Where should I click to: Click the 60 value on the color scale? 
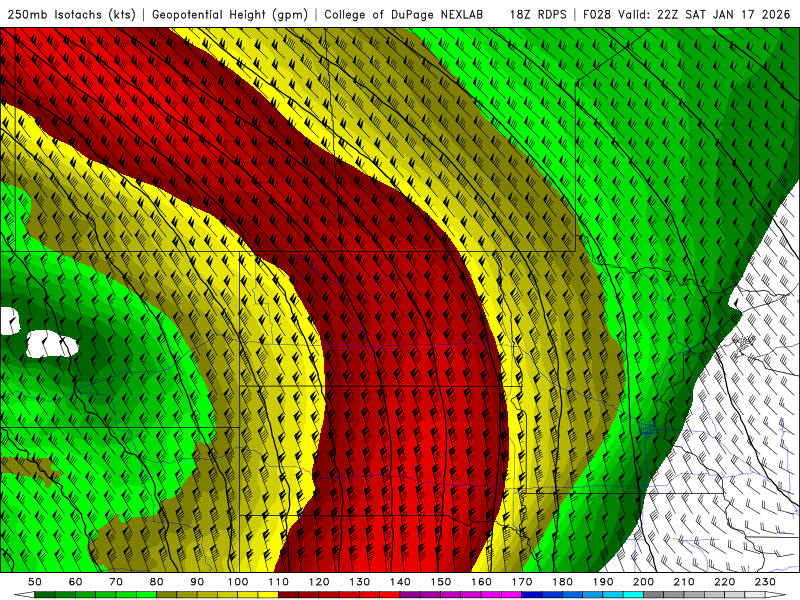pyautogui.click(x=76, y=582)
